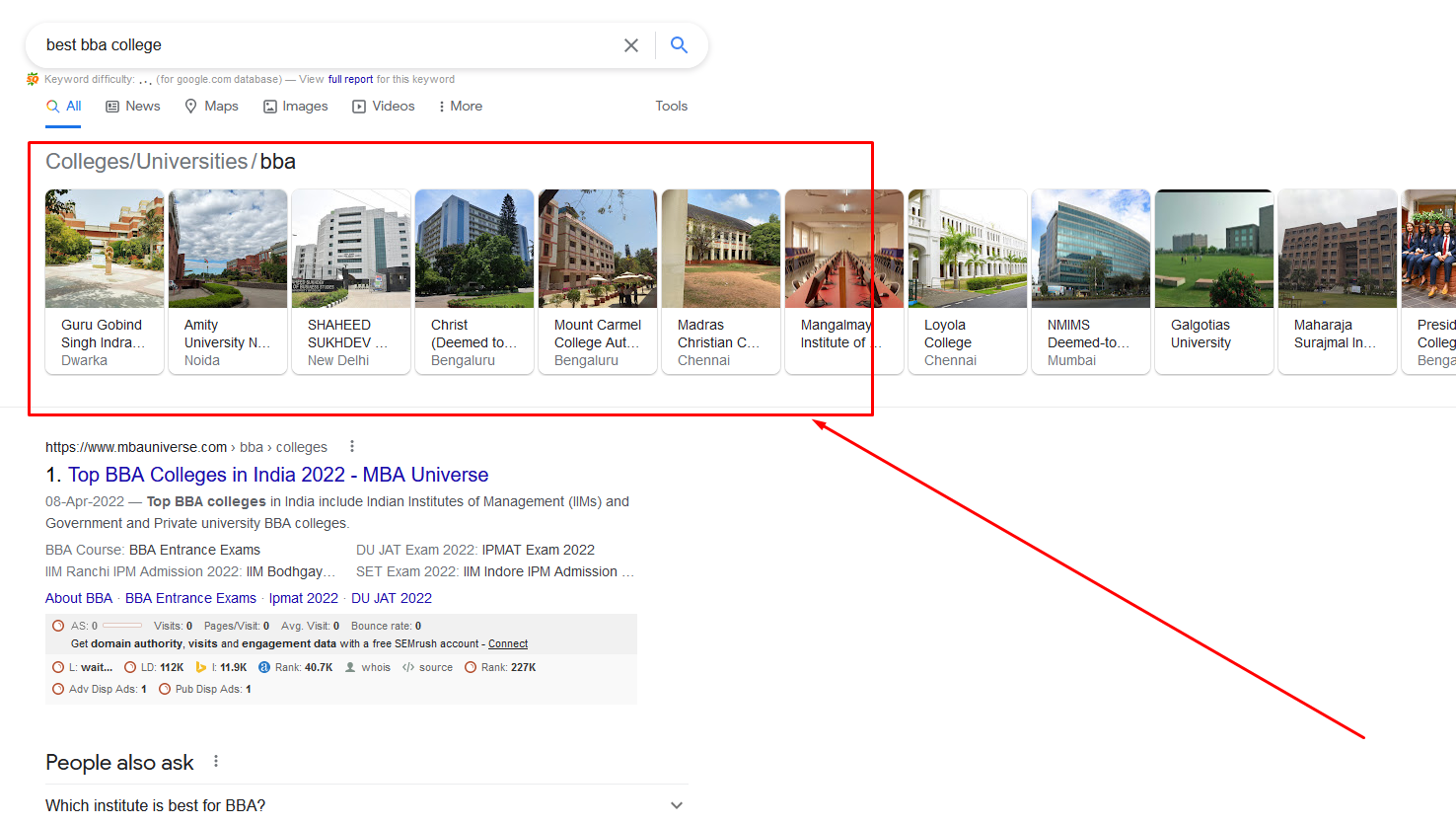Open the Amity University Noida card
Screen dimensions: 1456x825
coord(228,281)
